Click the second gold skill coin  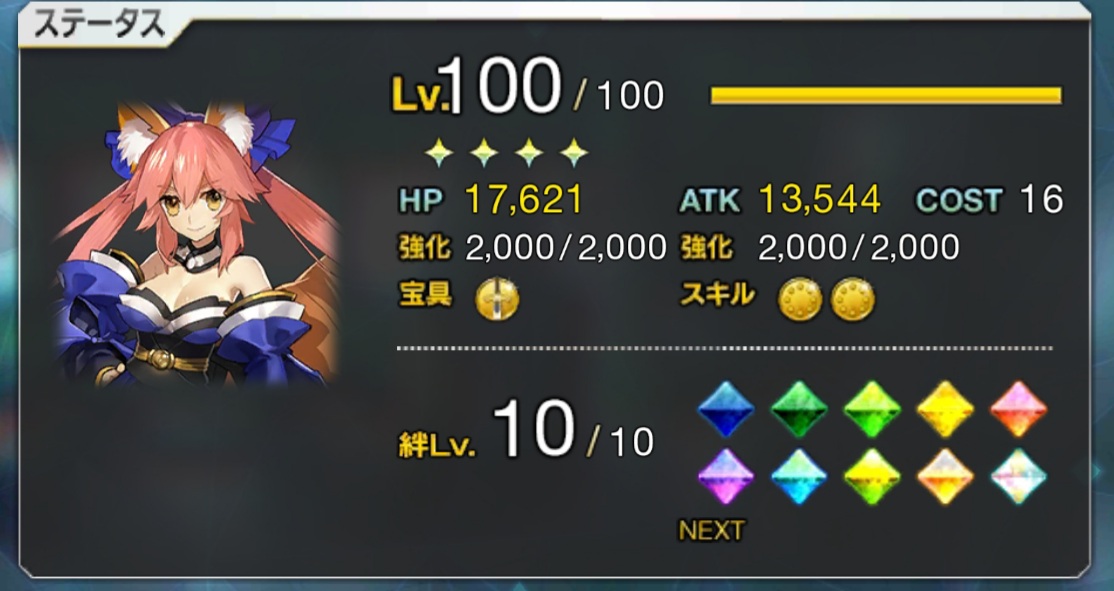pos(853,299)
